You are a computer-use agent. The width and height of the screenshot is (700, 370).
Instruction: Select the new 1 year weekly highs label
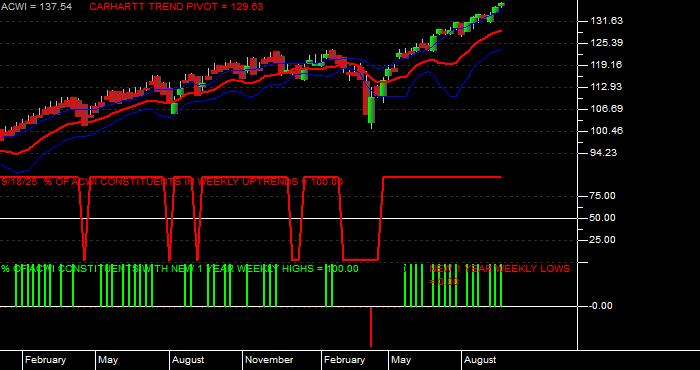tap(179, 269)
